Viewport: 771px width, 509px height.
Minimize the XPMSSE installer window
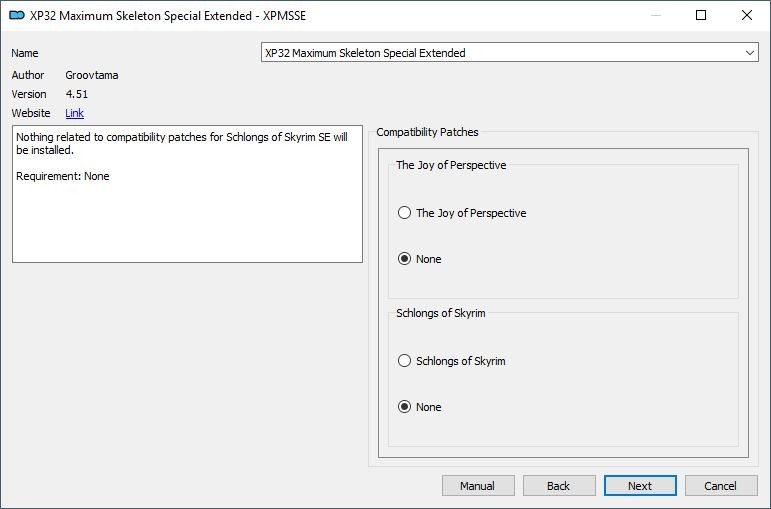[655, 15]
